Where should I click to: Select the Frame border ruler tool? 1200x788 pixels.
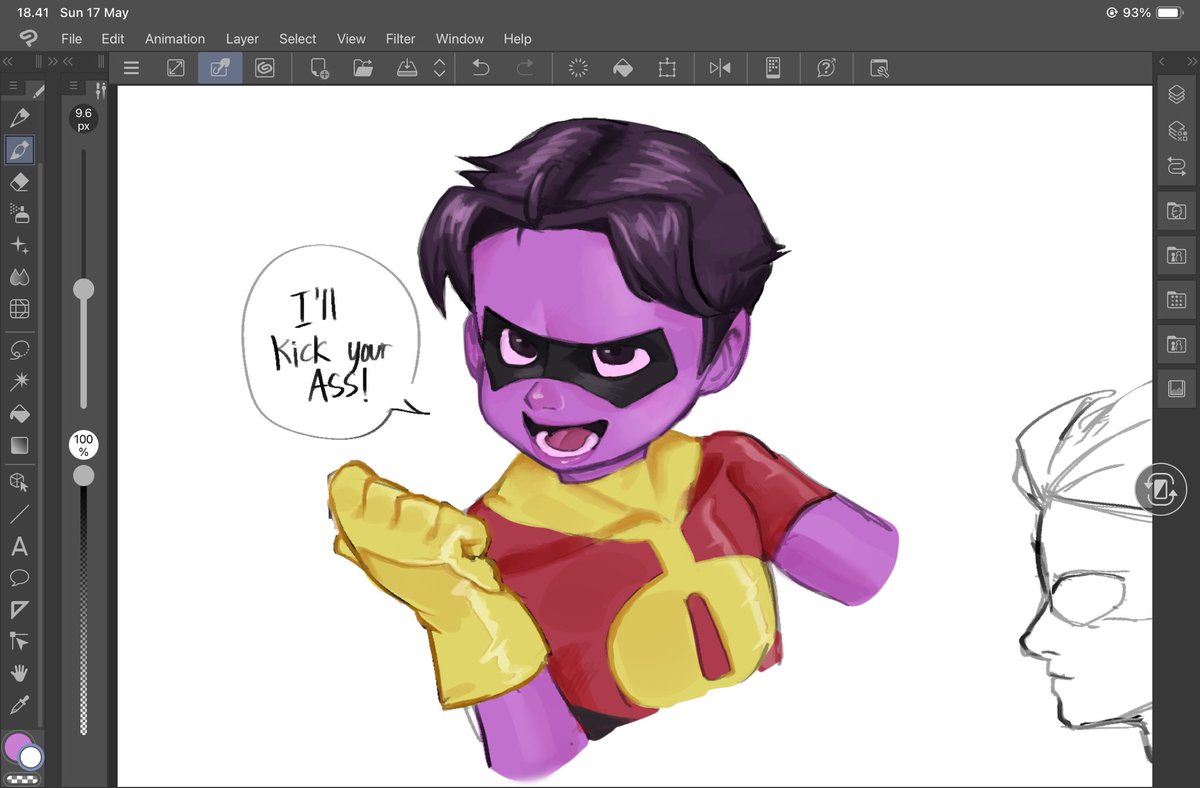pyautogui.click(x=19, y=610)
